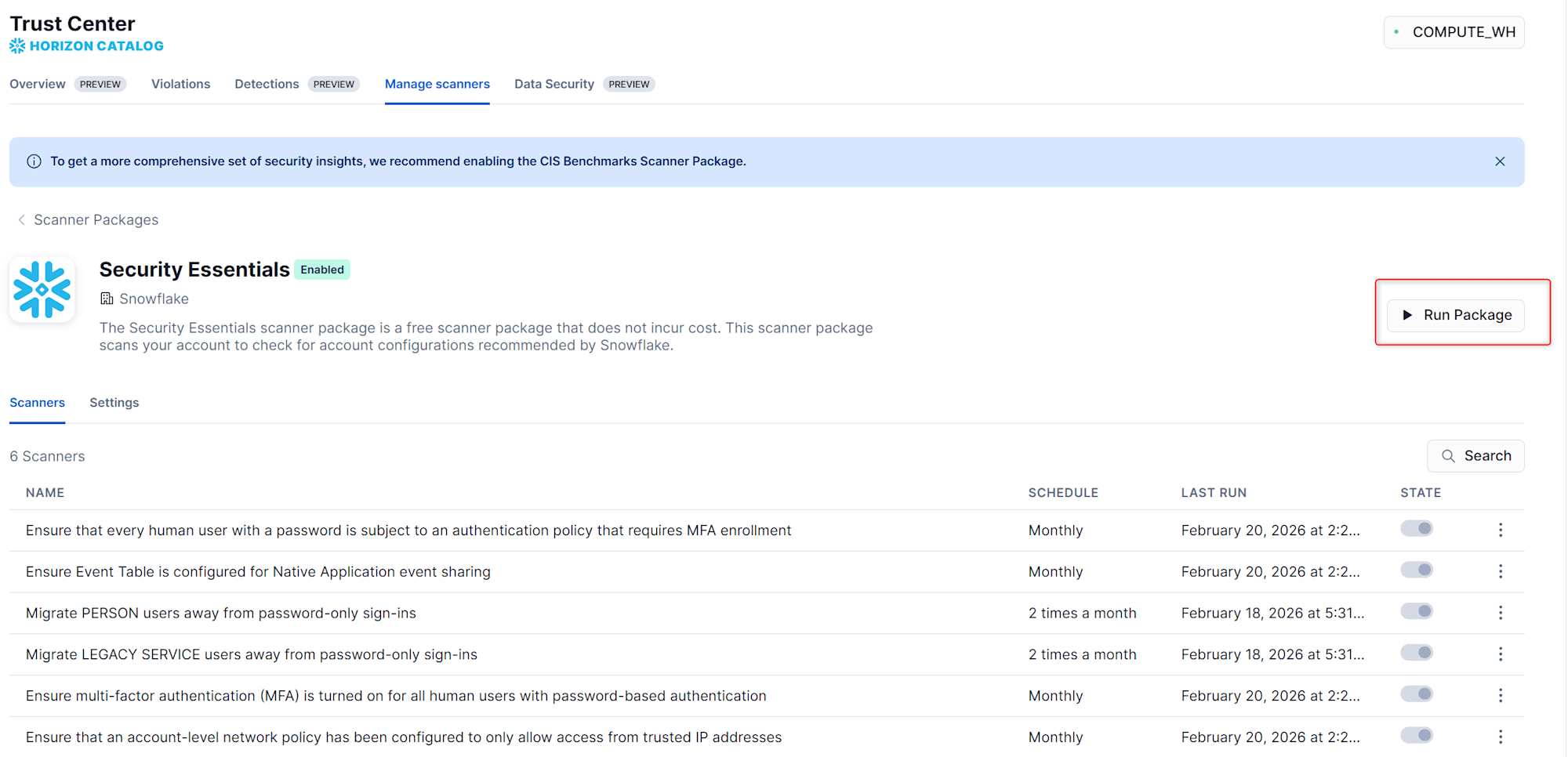Toggle the Migrate PERSON users scanner state
The width and height of the screenshot is (1568, 757).
point(1417,611)
